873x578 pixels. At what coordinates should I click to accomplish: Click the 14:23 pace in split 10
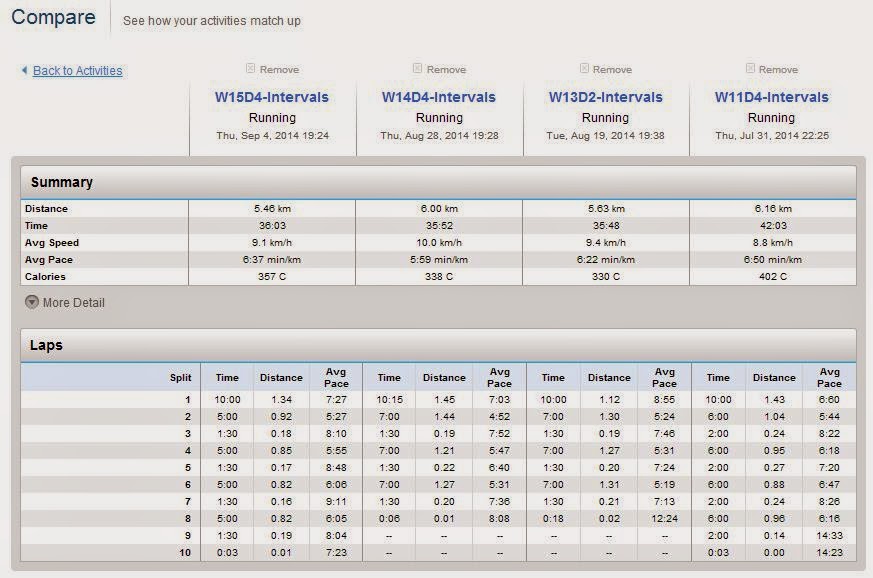830,552
